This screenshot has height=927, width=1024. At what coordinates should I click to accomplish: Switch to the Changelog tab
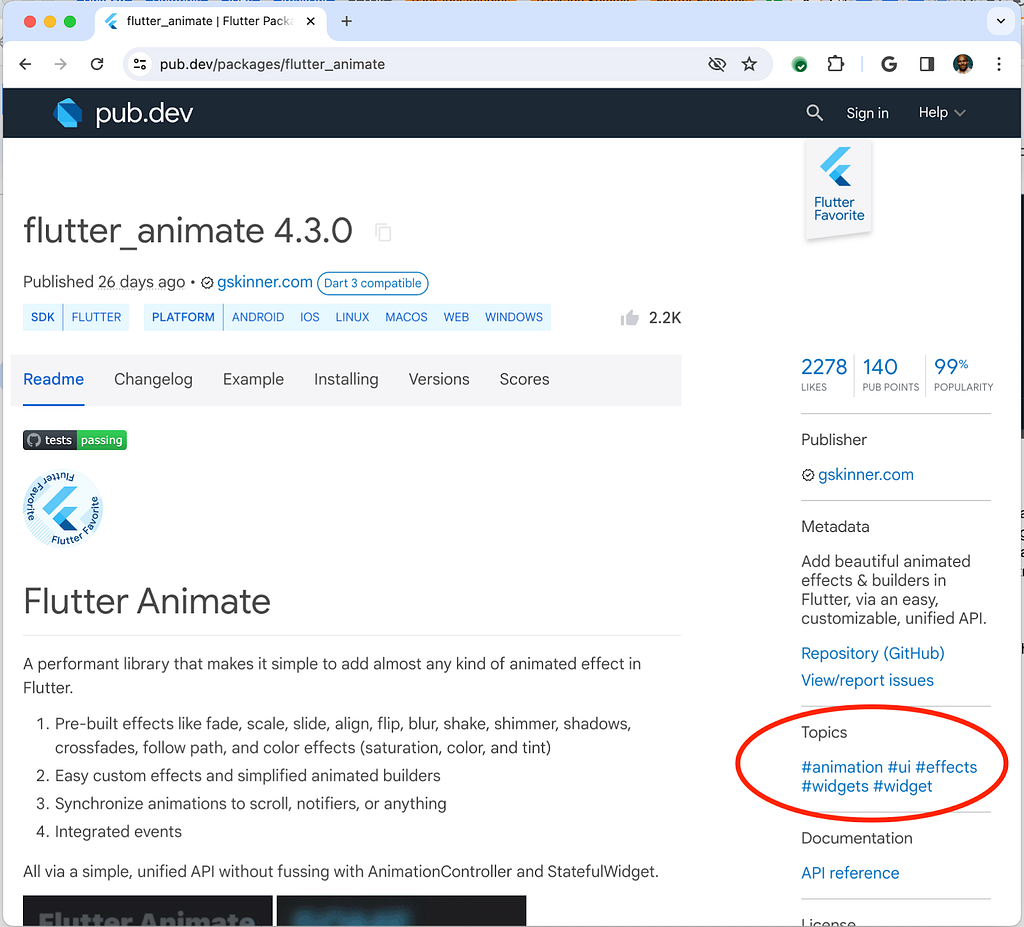coord(153,380)
